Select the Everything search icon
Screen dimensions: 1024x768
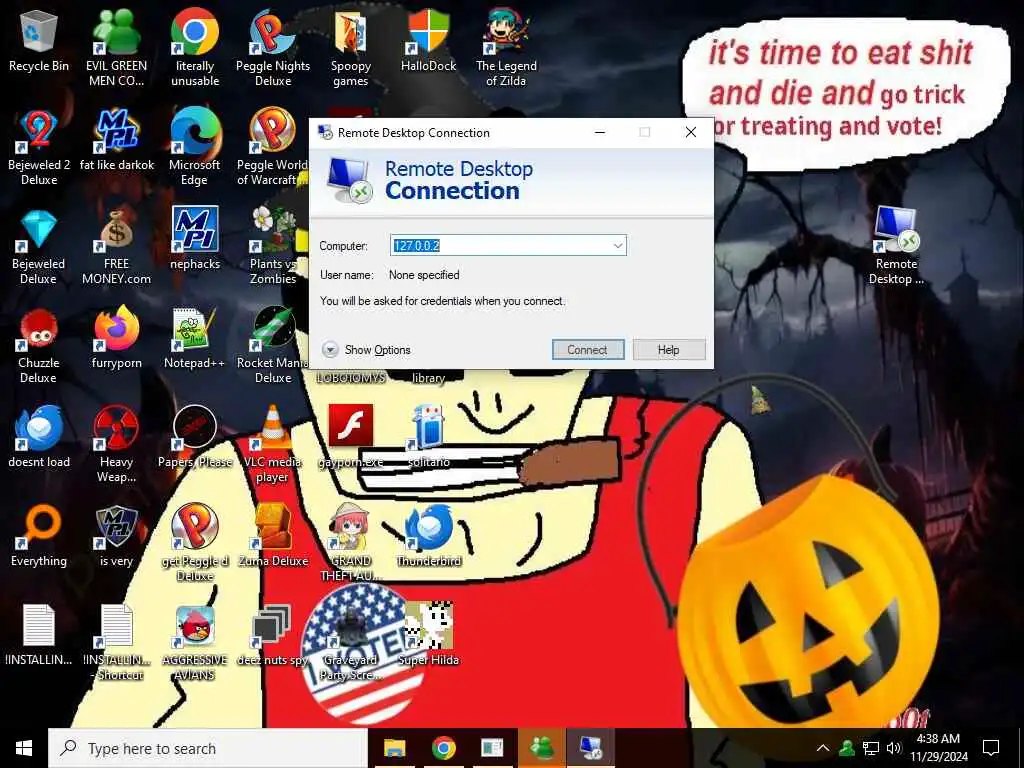[x=39, y=536]
